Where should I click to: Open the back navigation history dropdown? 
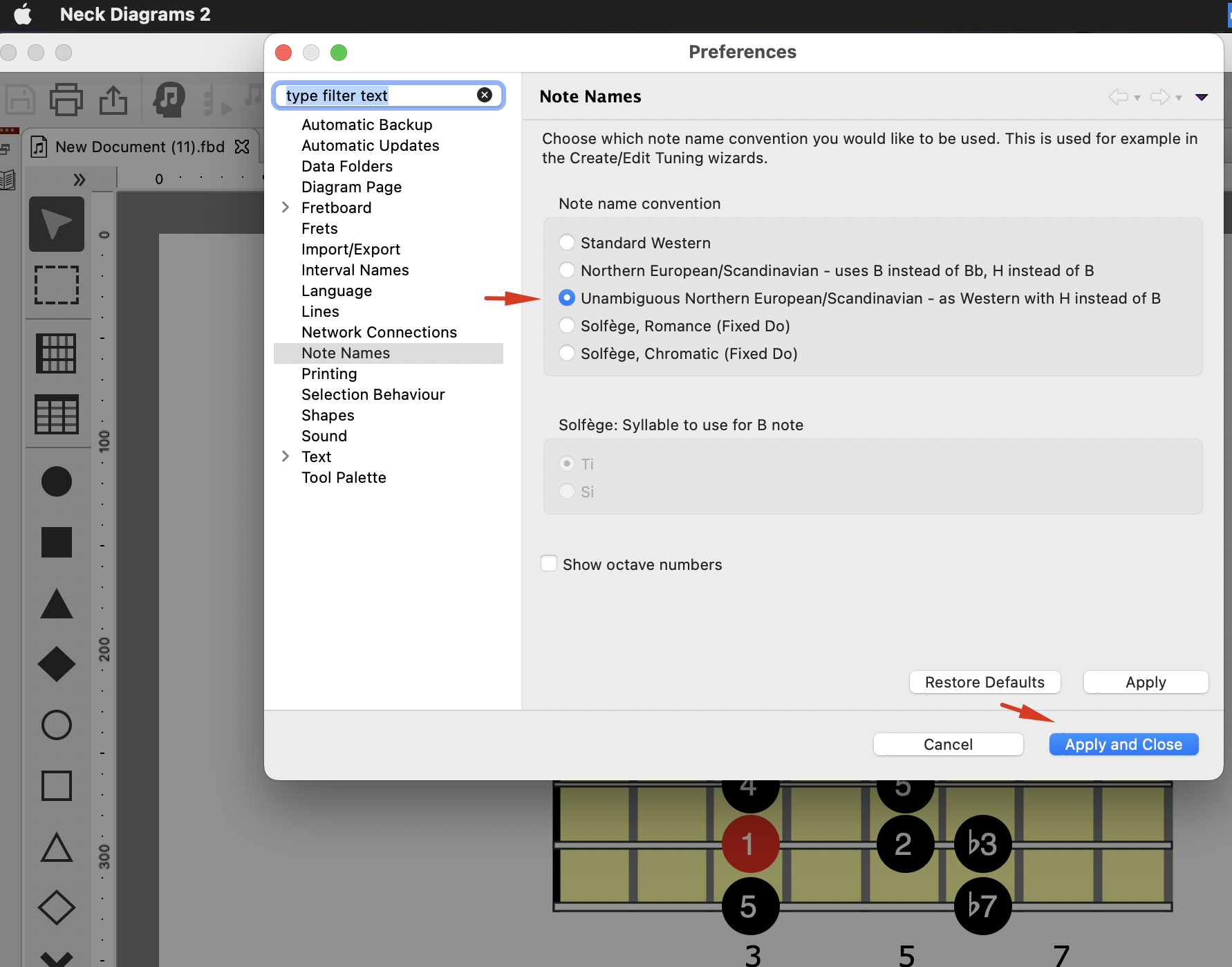(1137, 98)
